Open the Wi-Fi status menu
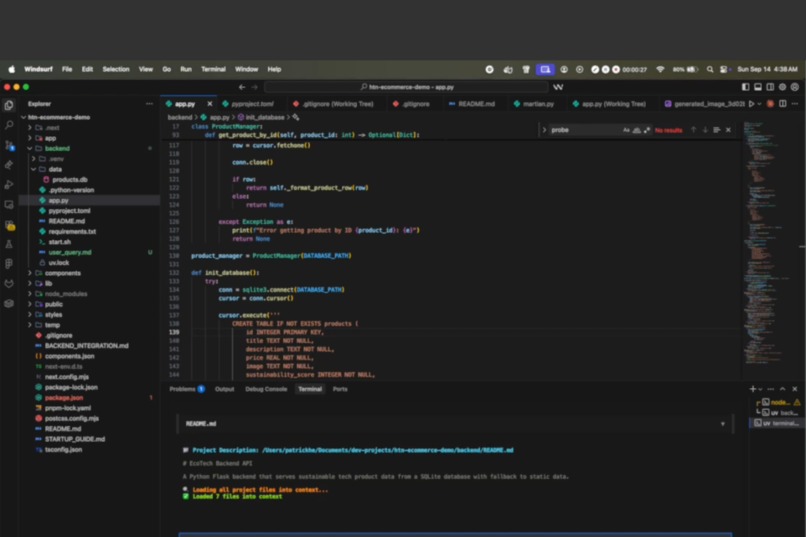Viewport: 806px width, 537px height. [x=660, y=69]
